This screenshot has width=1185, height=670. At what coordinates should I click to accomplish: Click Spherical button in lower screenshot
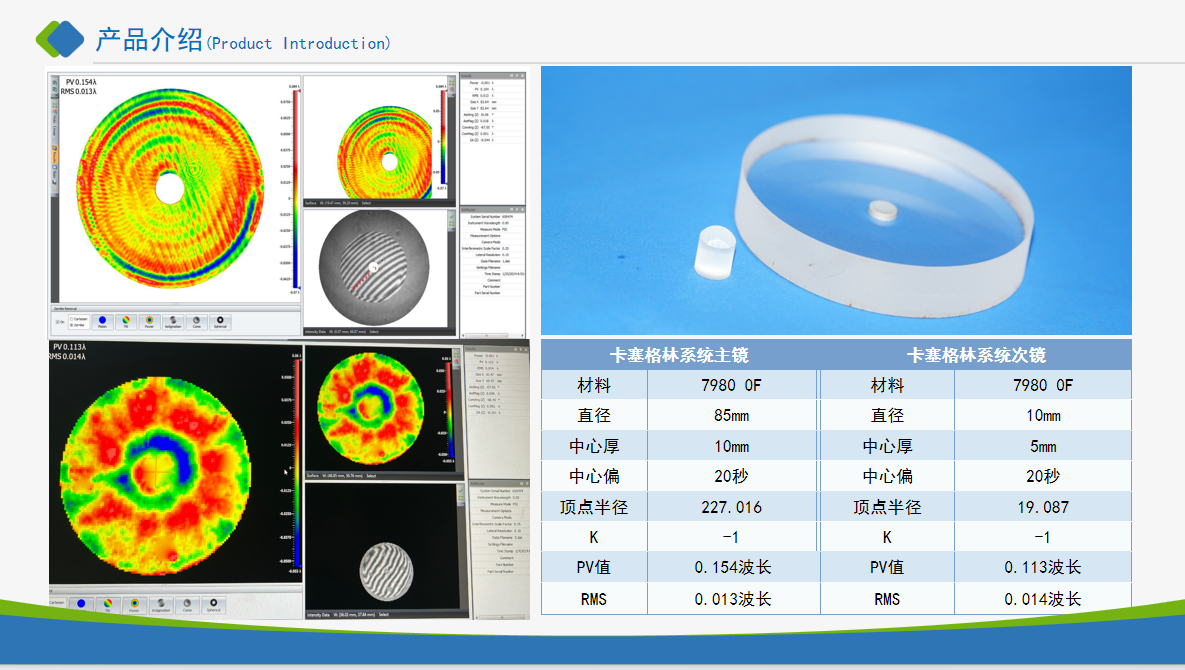(x=214, y=605)
